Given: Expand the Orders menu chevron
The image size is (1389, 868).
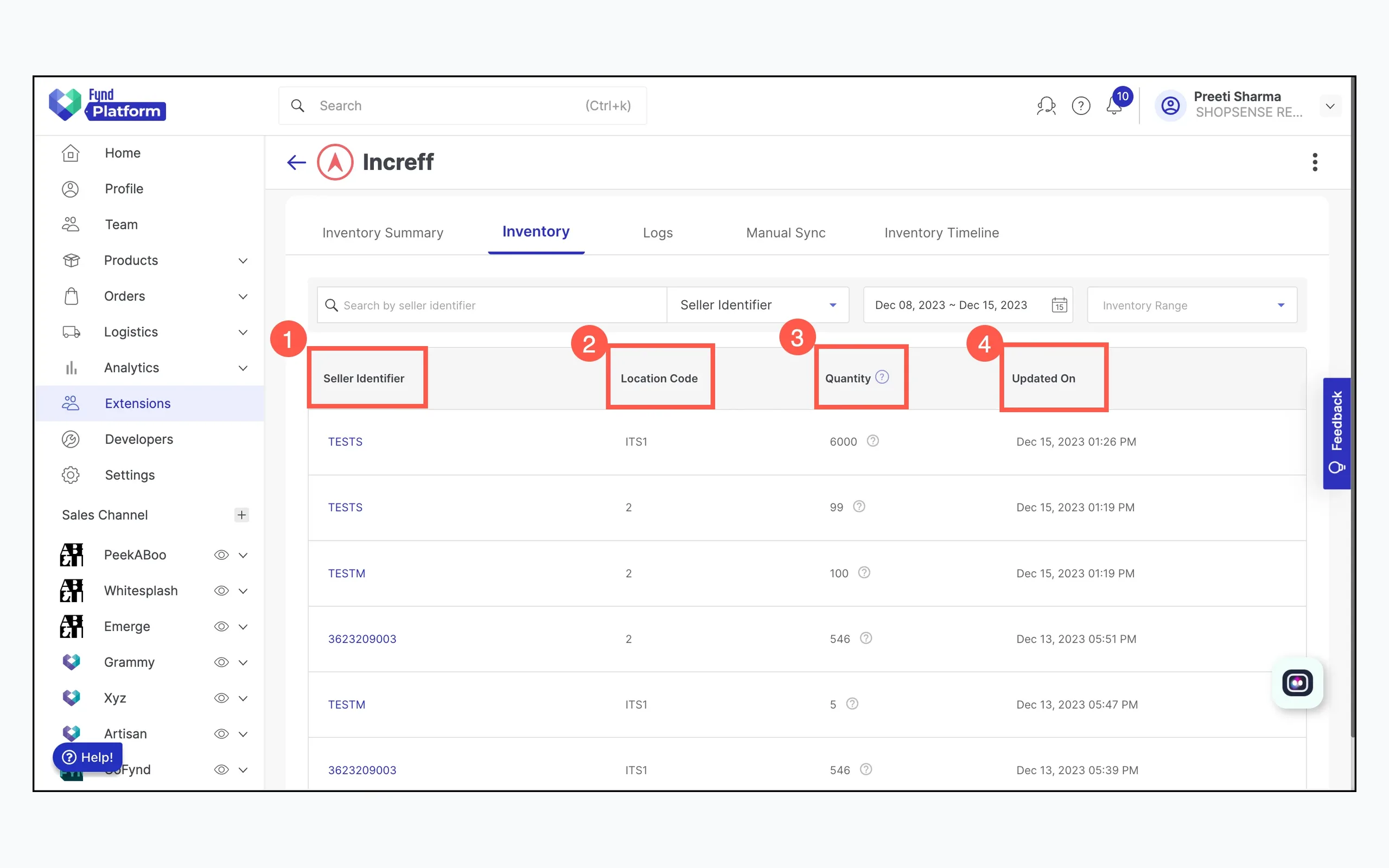Looking at the screenshot, I should [x=244, y=297].
